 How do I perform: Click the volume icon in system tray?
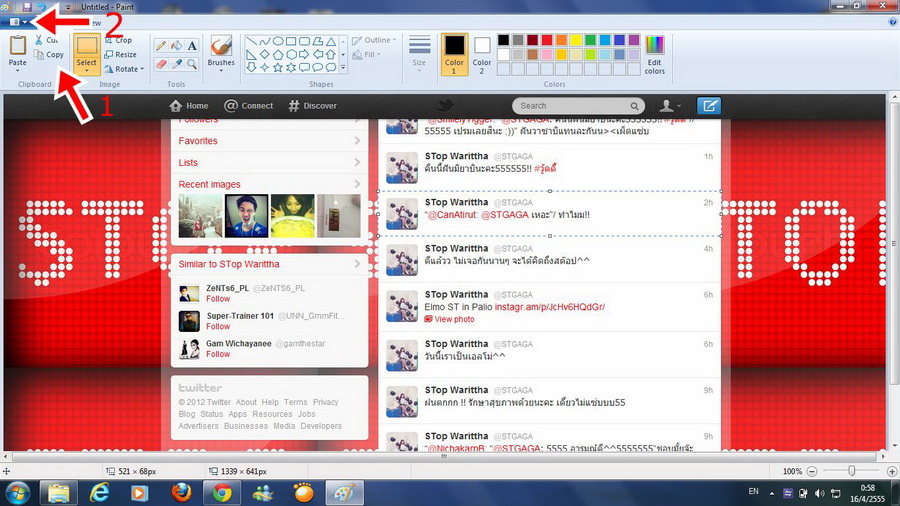click(819, 493)
